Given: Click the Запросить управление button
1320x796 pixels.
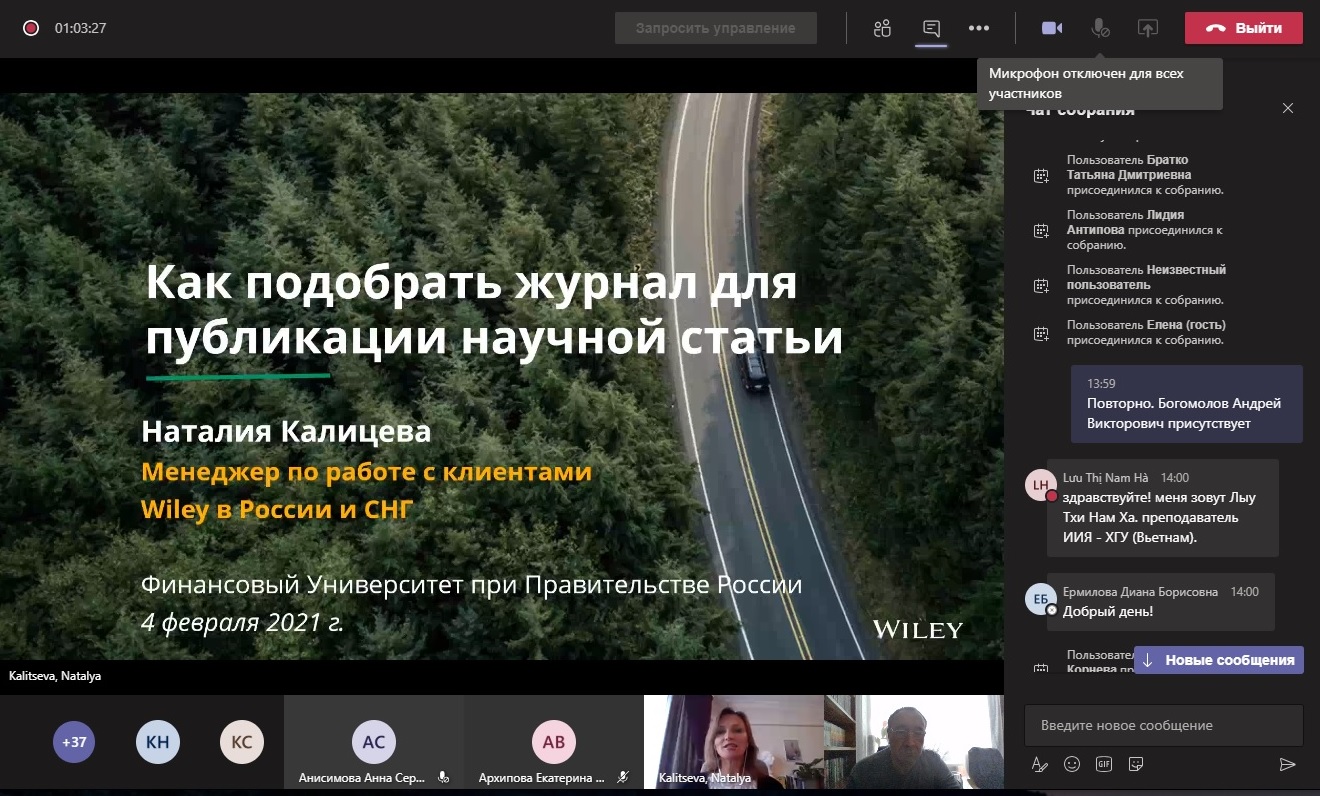Looking at the screenshot, I should click(716, 28).
